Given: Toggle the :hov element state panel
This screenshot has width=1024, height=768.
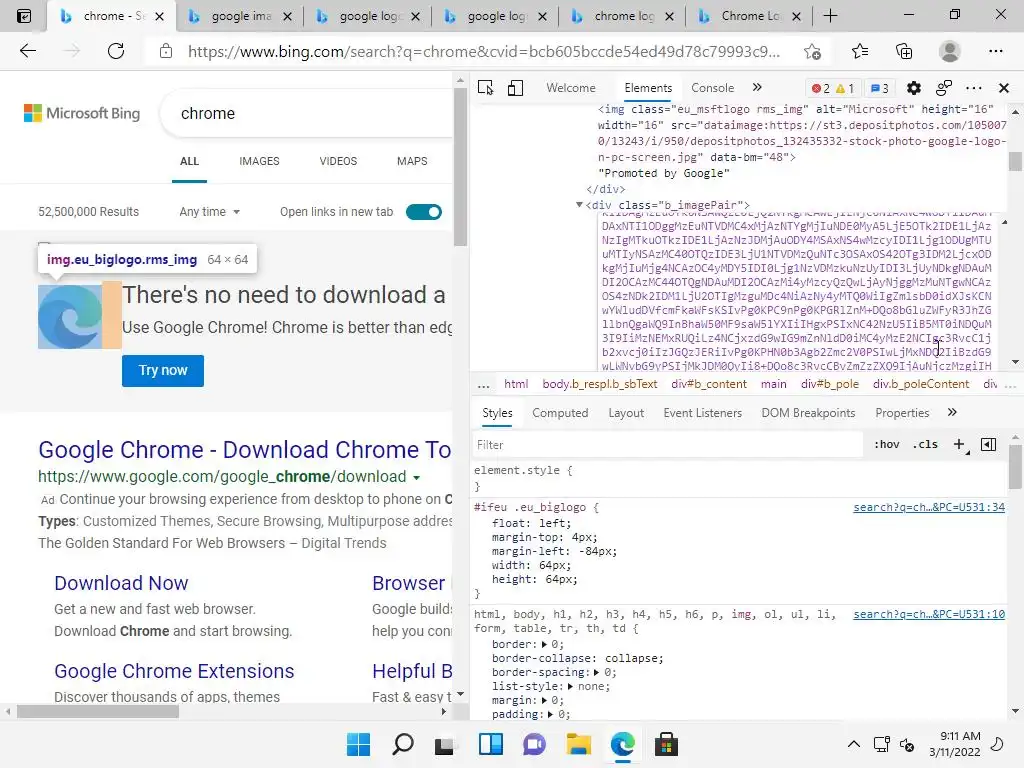Looking at the screenshot, I should (887, 445).
